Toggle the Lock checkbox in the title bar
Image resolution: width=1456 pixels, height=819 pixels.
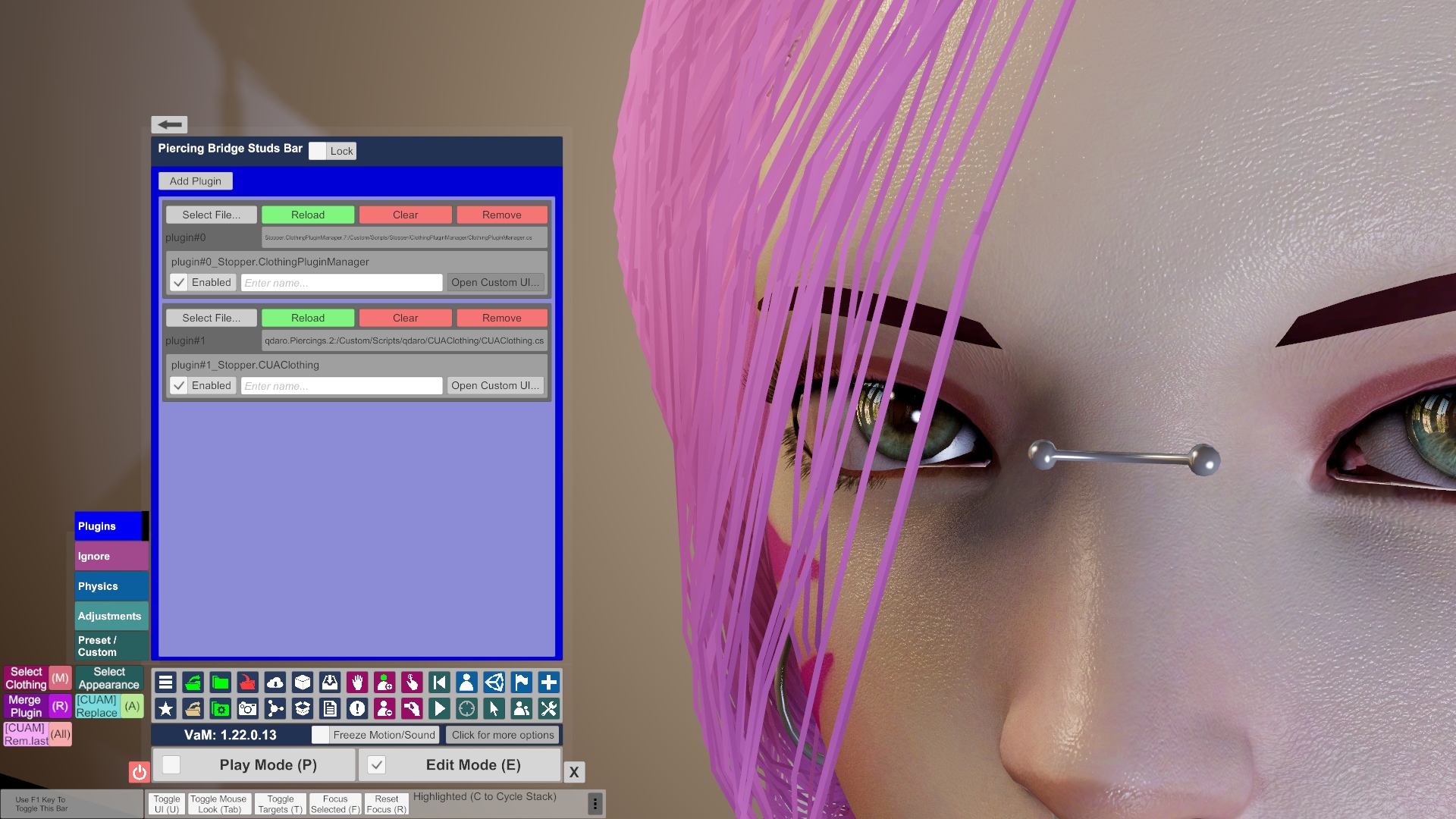[x=318, y=151]
